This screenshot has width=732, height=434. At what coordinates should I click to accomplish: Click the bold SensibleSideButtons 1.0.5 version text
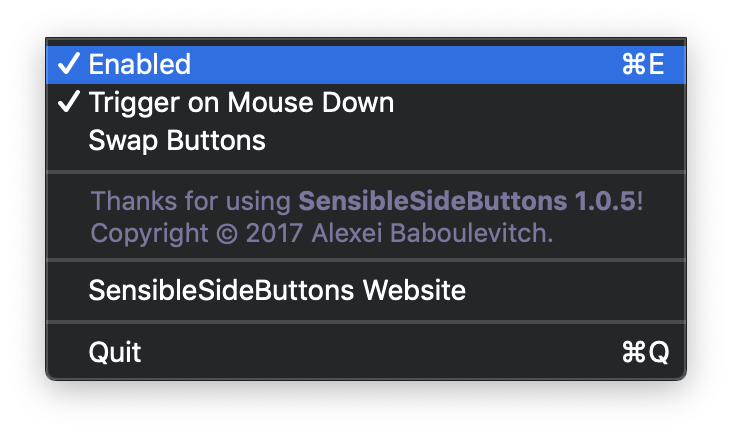point(467,201)
